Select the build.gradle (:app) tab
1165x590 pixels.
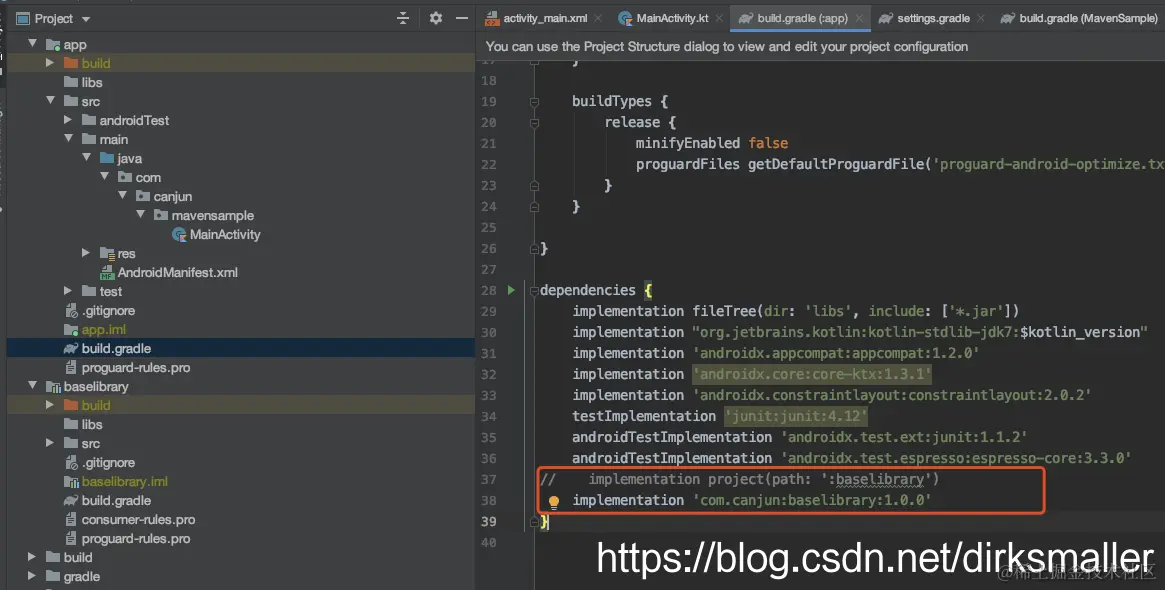tap(802, 19)
